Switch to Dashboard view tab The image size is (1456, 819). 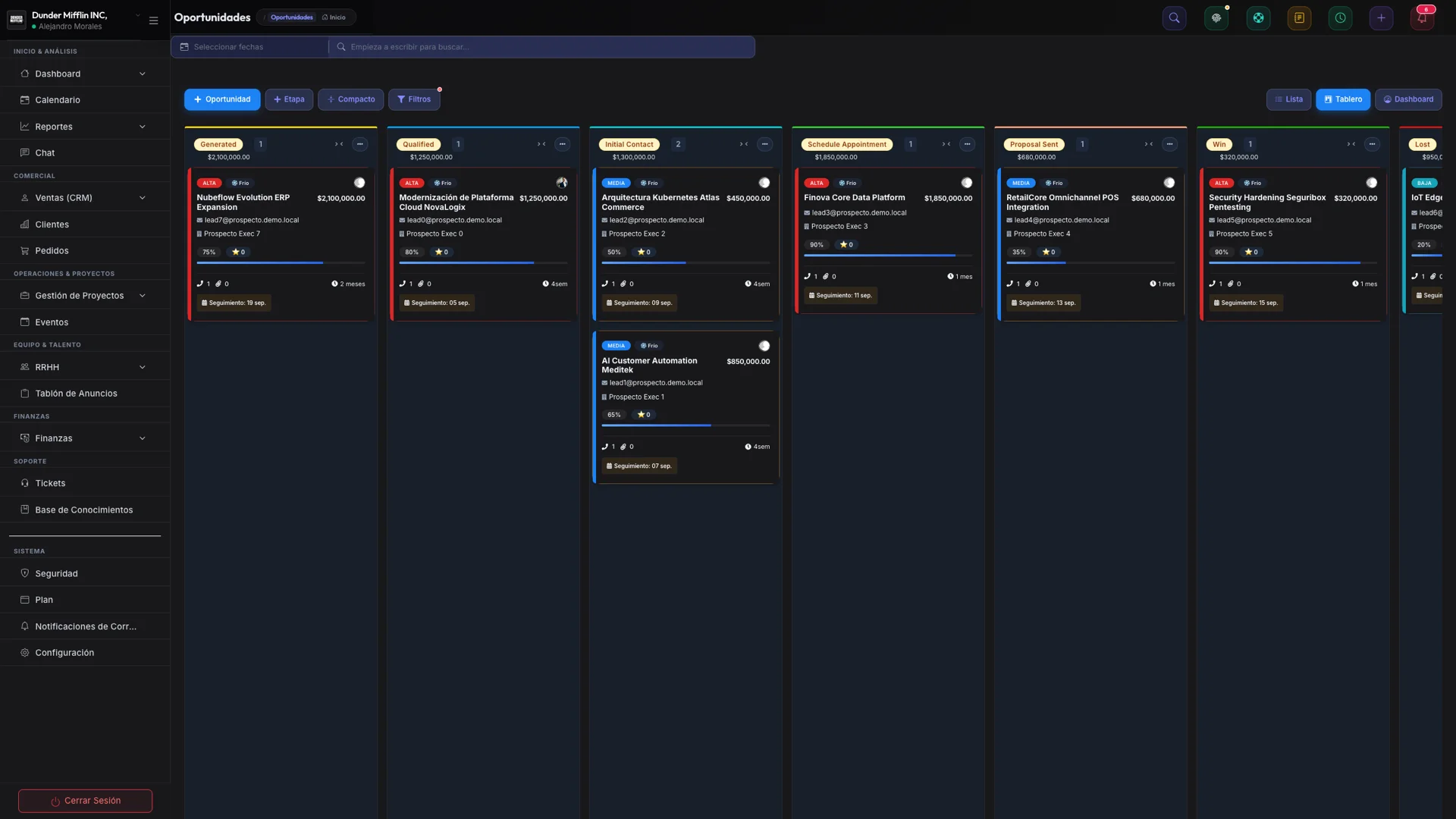pyautogui.click(x=1408, y=99)
